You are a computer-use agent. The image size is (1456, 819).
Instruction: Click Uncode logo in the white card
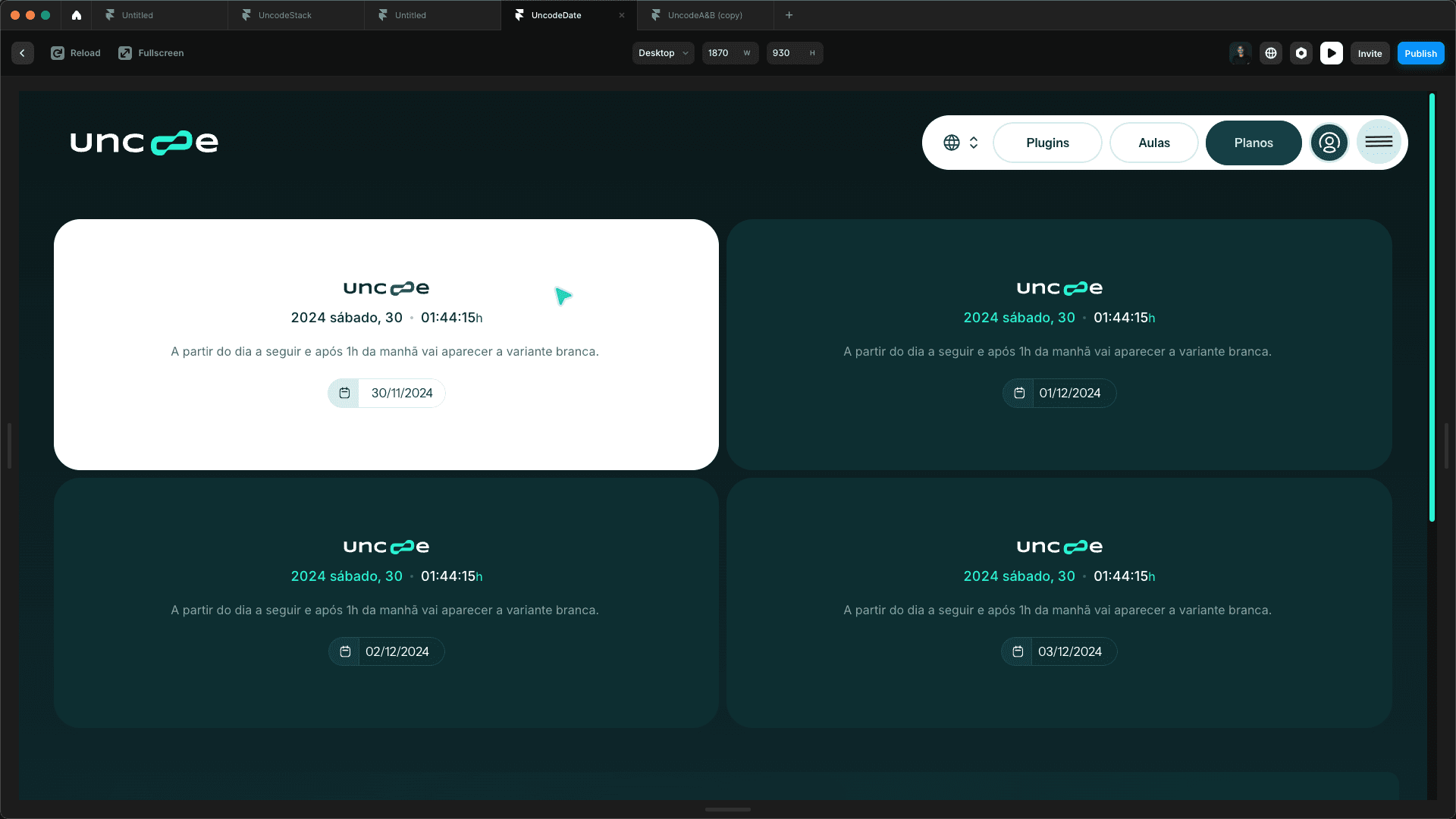[386, 288]
